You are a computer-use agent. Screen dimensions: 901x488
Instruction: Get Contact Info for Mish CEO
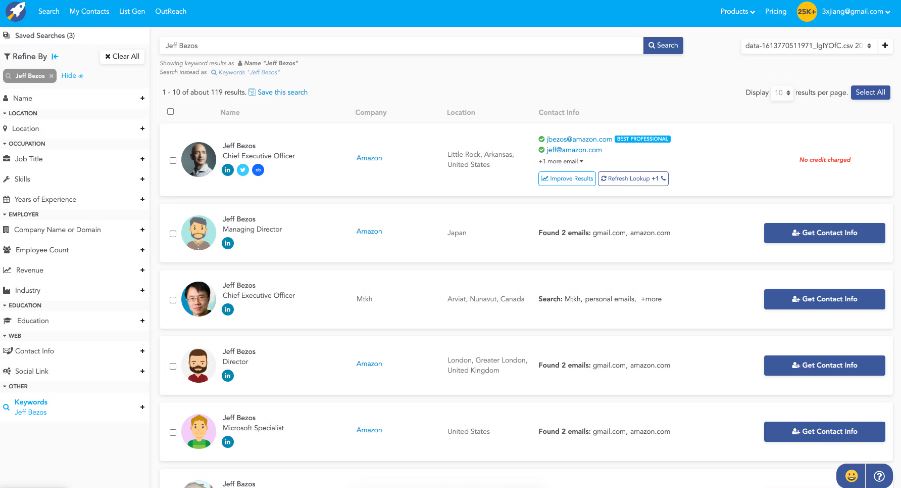tap(824, 299)
